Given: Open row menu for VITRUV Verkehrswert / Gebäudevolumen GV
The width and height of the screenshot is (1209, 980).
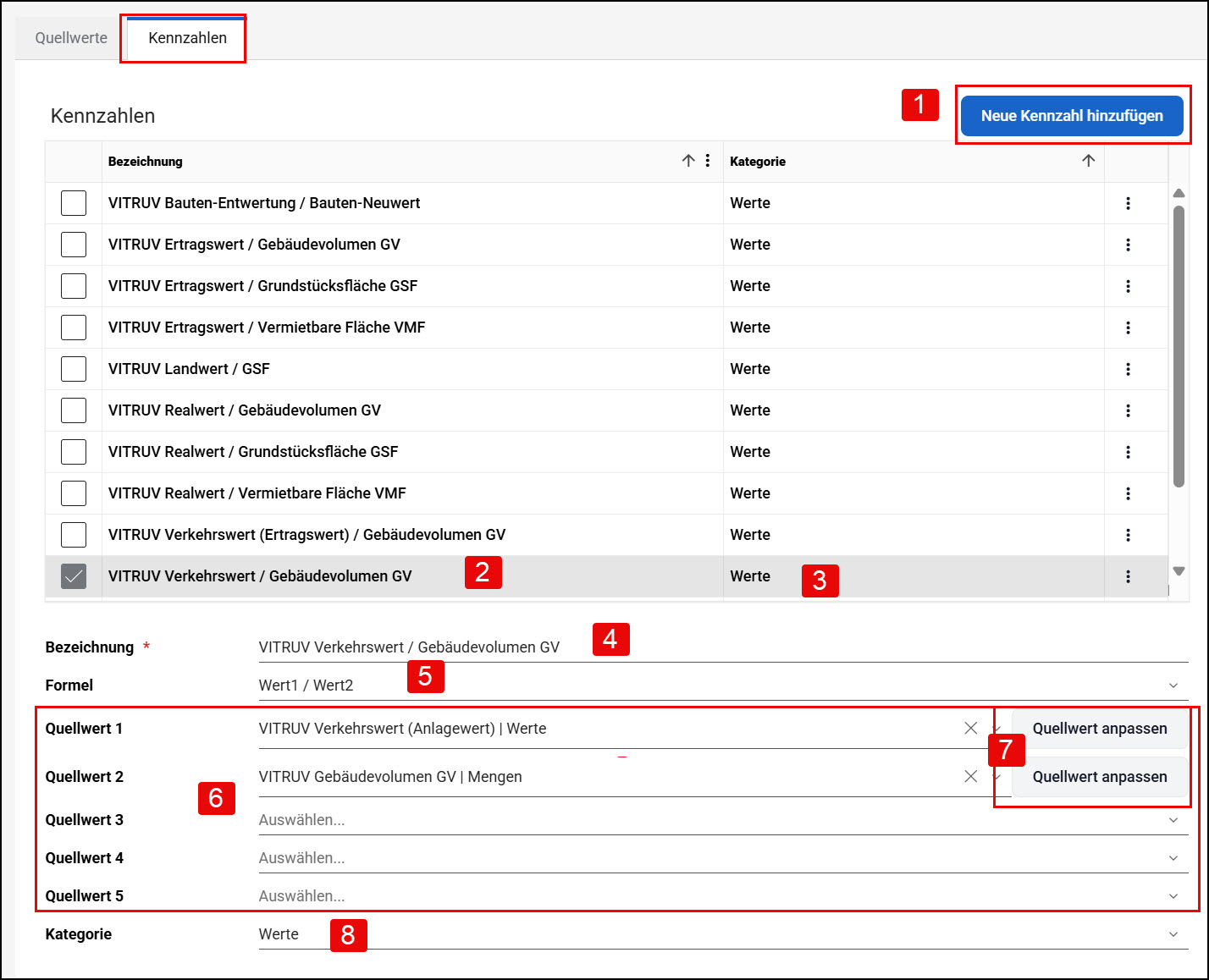Looking at the screenshot, I should click(1128, 576).
